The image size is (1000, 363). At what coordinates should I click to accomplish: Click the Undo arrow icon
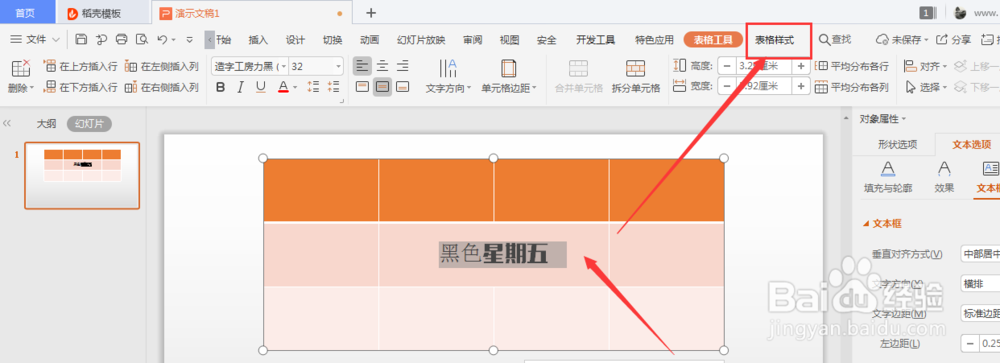click(162, 40)
